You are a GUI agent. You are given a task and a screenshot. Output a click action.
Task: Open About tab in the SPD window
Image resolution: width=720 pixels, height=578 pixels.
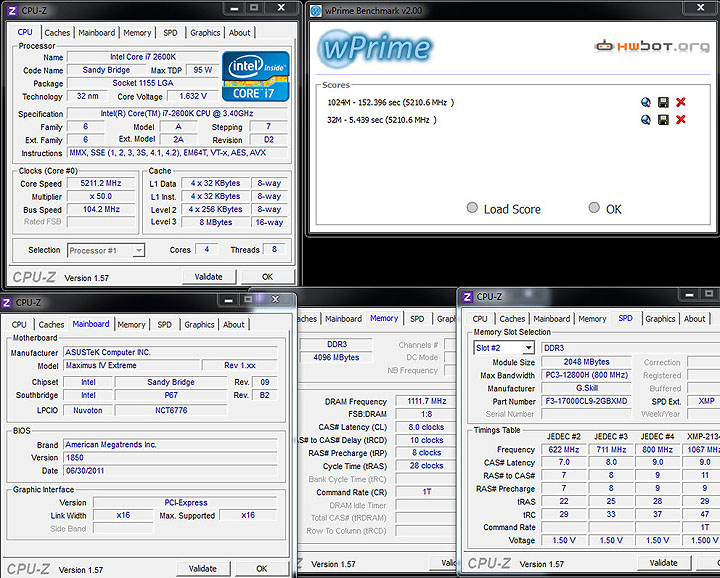(x=694, y=319)
